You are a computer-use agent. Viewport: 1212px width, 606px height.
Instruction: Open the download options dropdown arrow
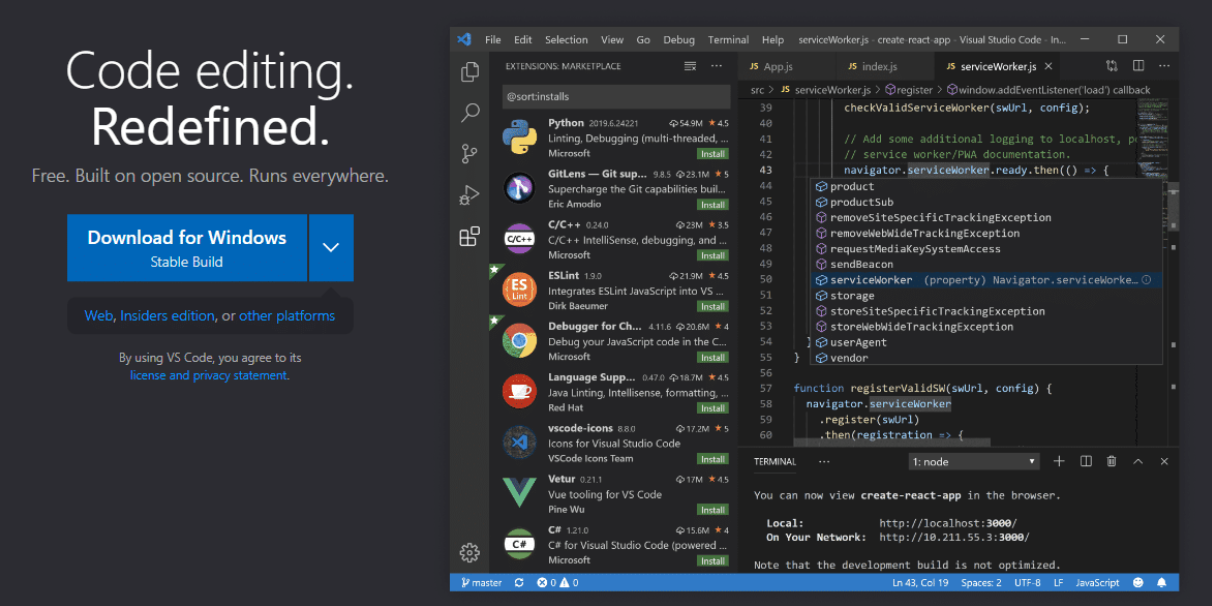[331, 248]
